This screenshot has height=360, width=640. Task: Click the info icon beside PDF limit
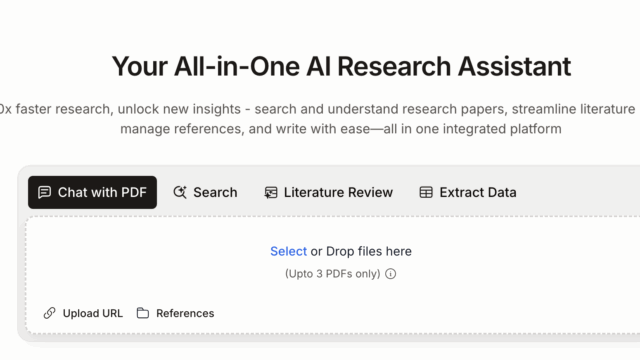pyautogui.click(x=391, y=273)
